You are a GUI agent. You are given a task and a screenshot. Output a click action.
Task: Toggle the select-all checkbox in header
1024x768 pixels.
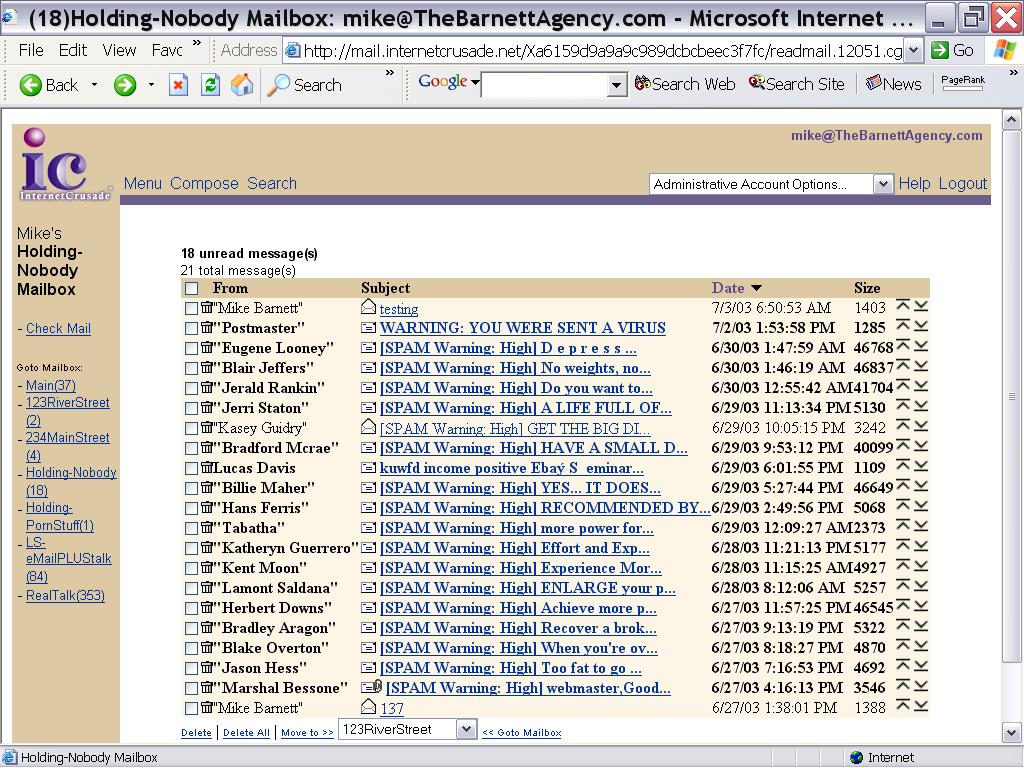[191, 289]
